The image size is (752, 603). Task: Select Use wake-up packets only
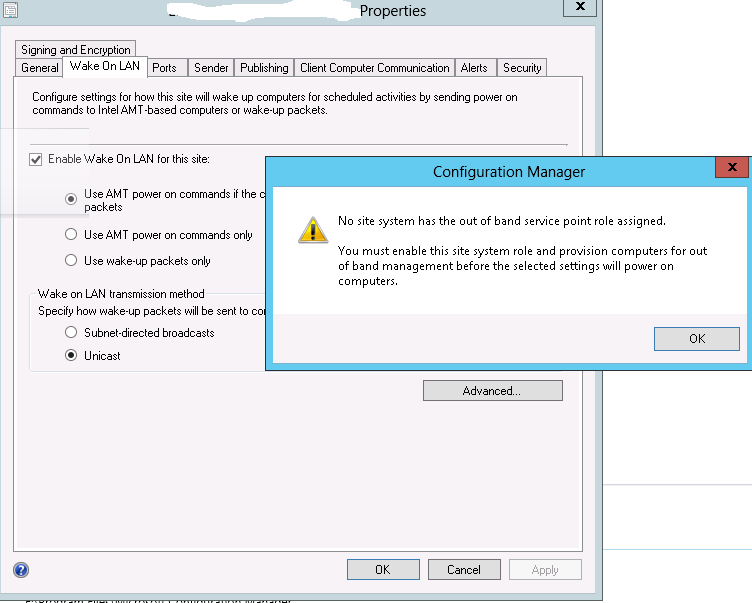(71, 260)
